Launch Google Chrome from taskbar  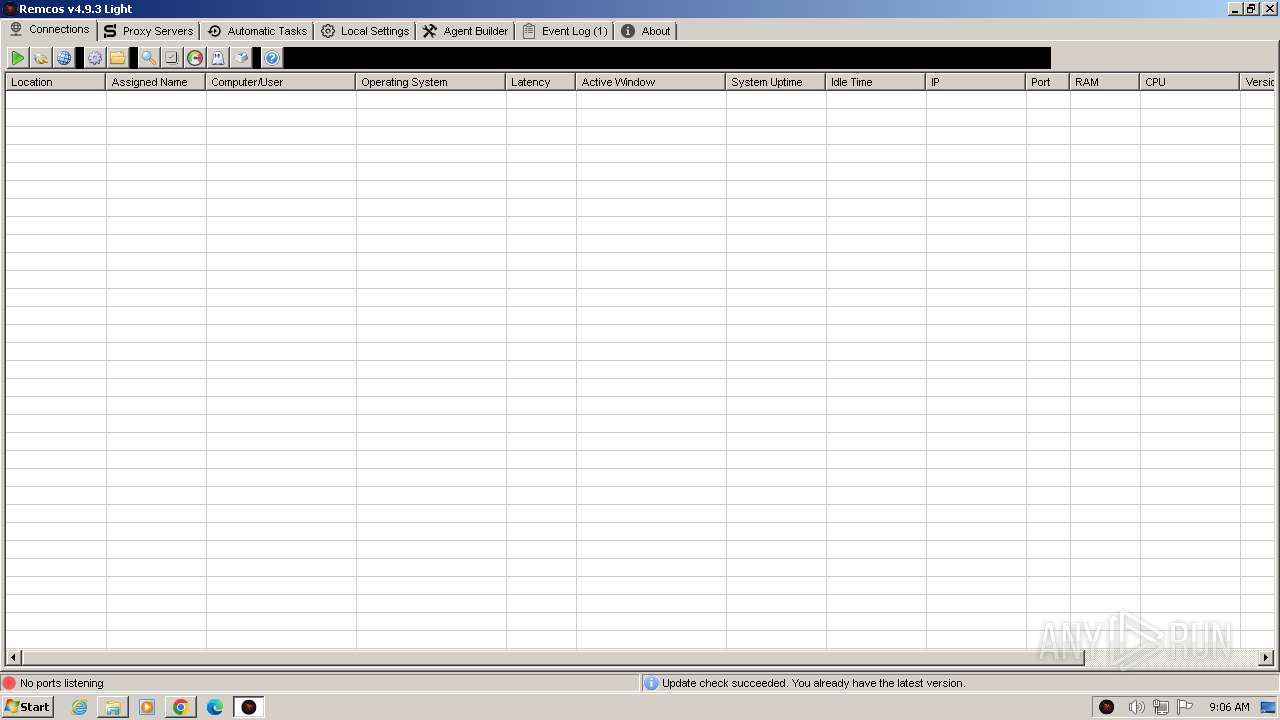click(181, 707)
